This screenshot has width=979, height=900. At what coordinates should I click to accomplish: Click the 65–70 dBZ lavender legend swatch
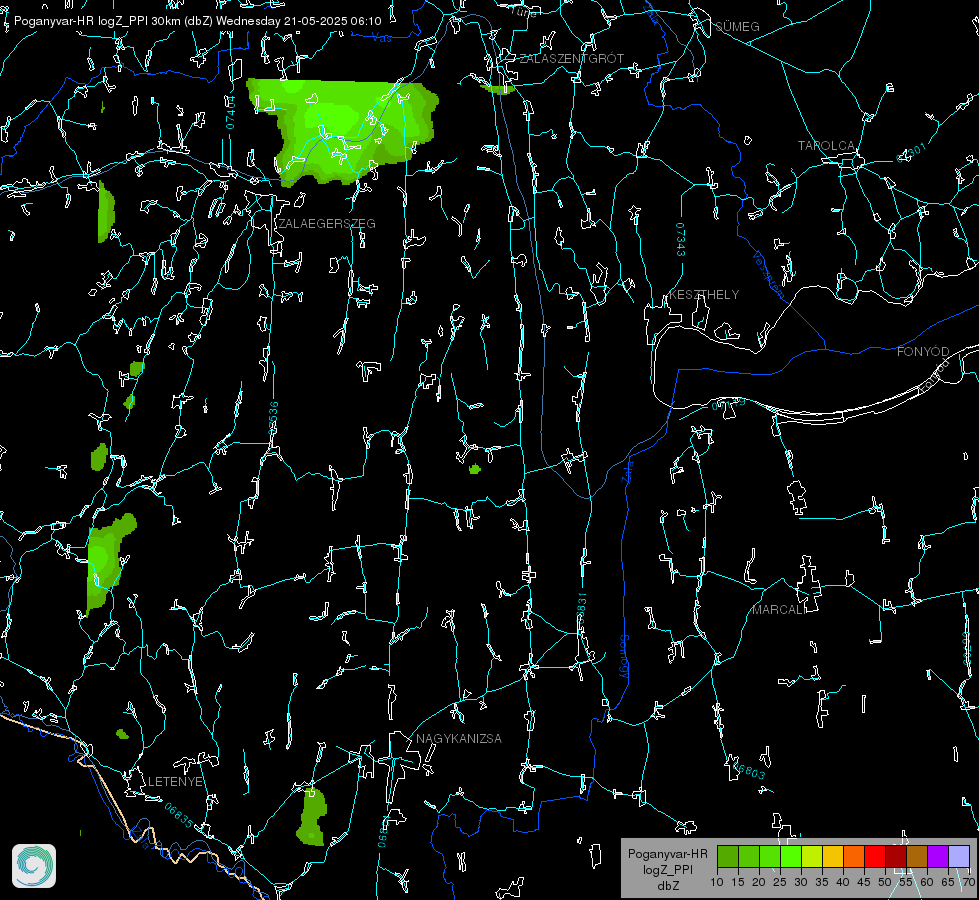click(x=959, y=856)
